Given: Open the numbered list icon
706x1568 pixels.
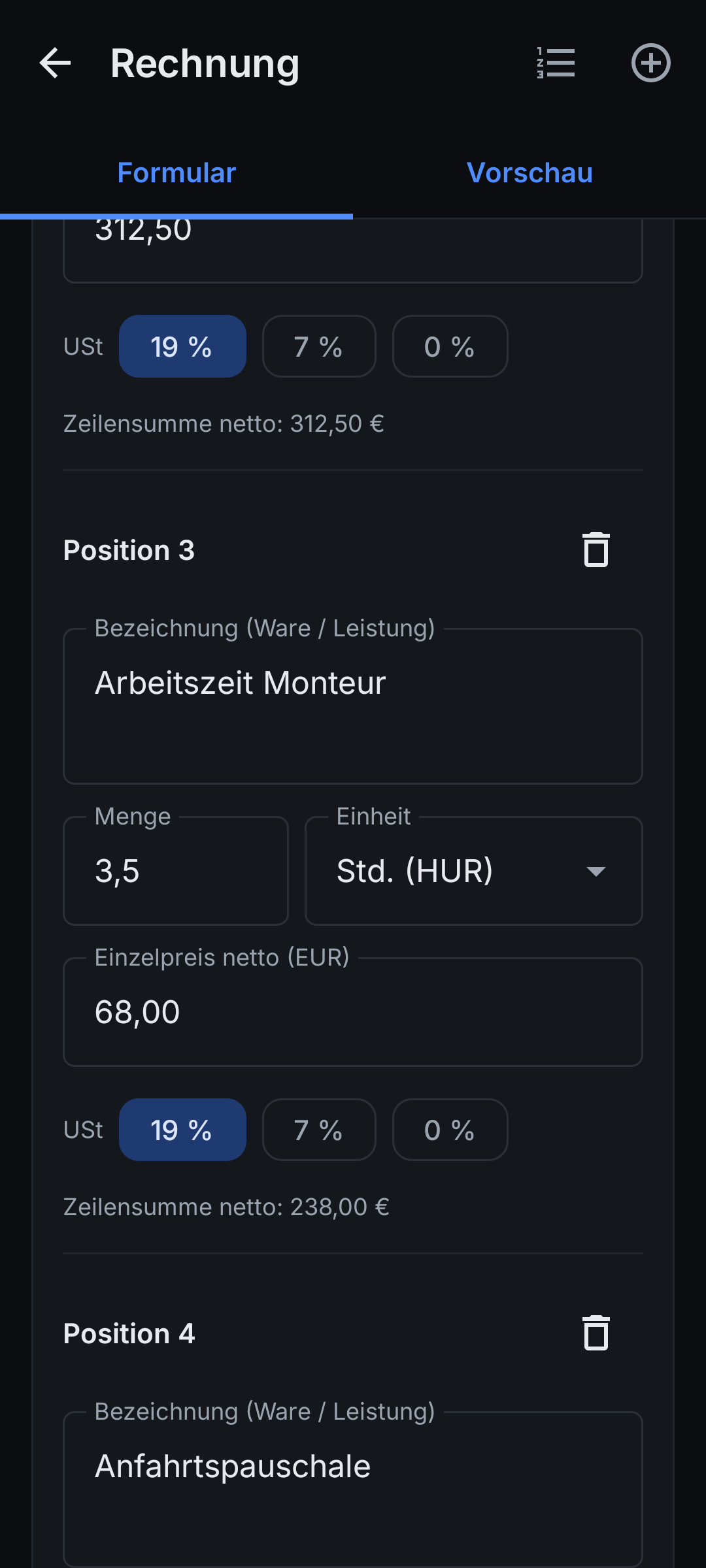Looking at the screenshot, I should (556, 63).
